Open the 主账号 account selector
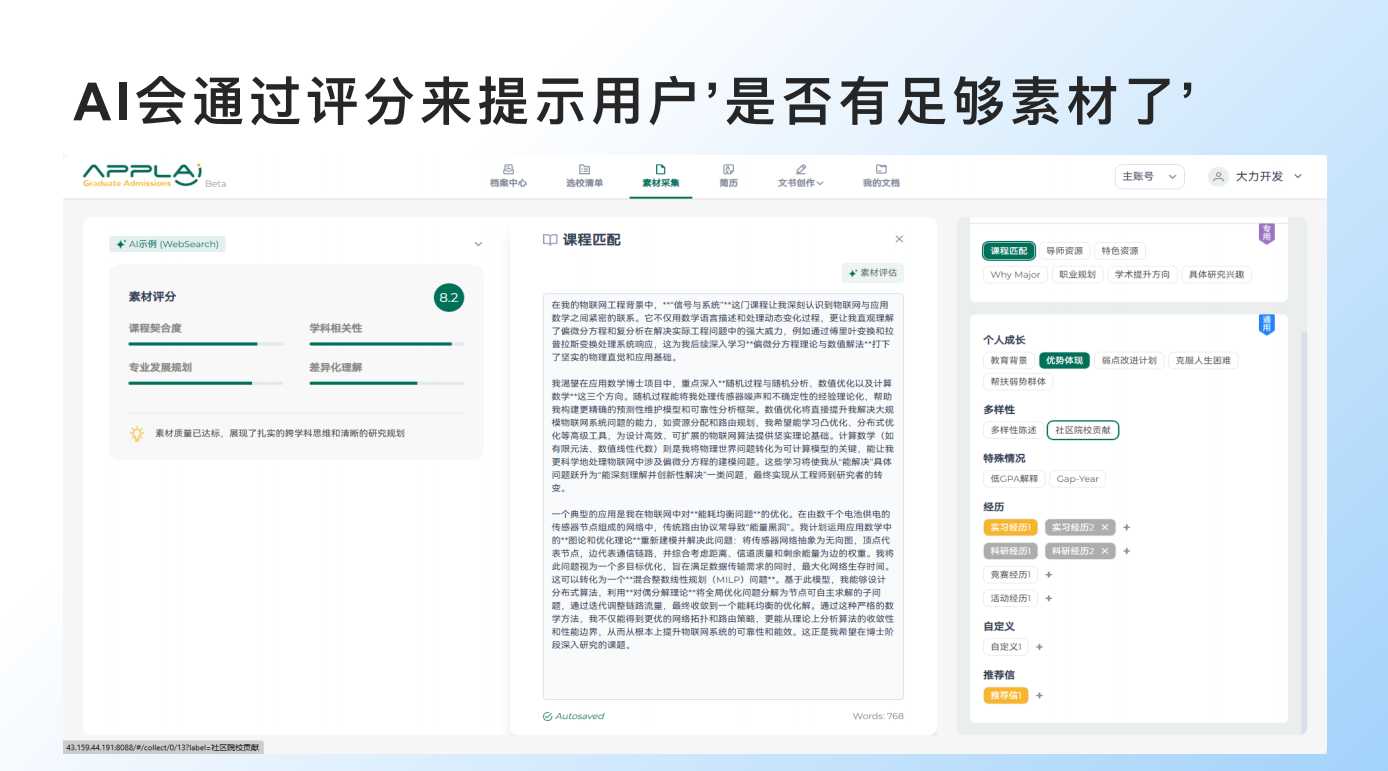 click(1149, 176)
